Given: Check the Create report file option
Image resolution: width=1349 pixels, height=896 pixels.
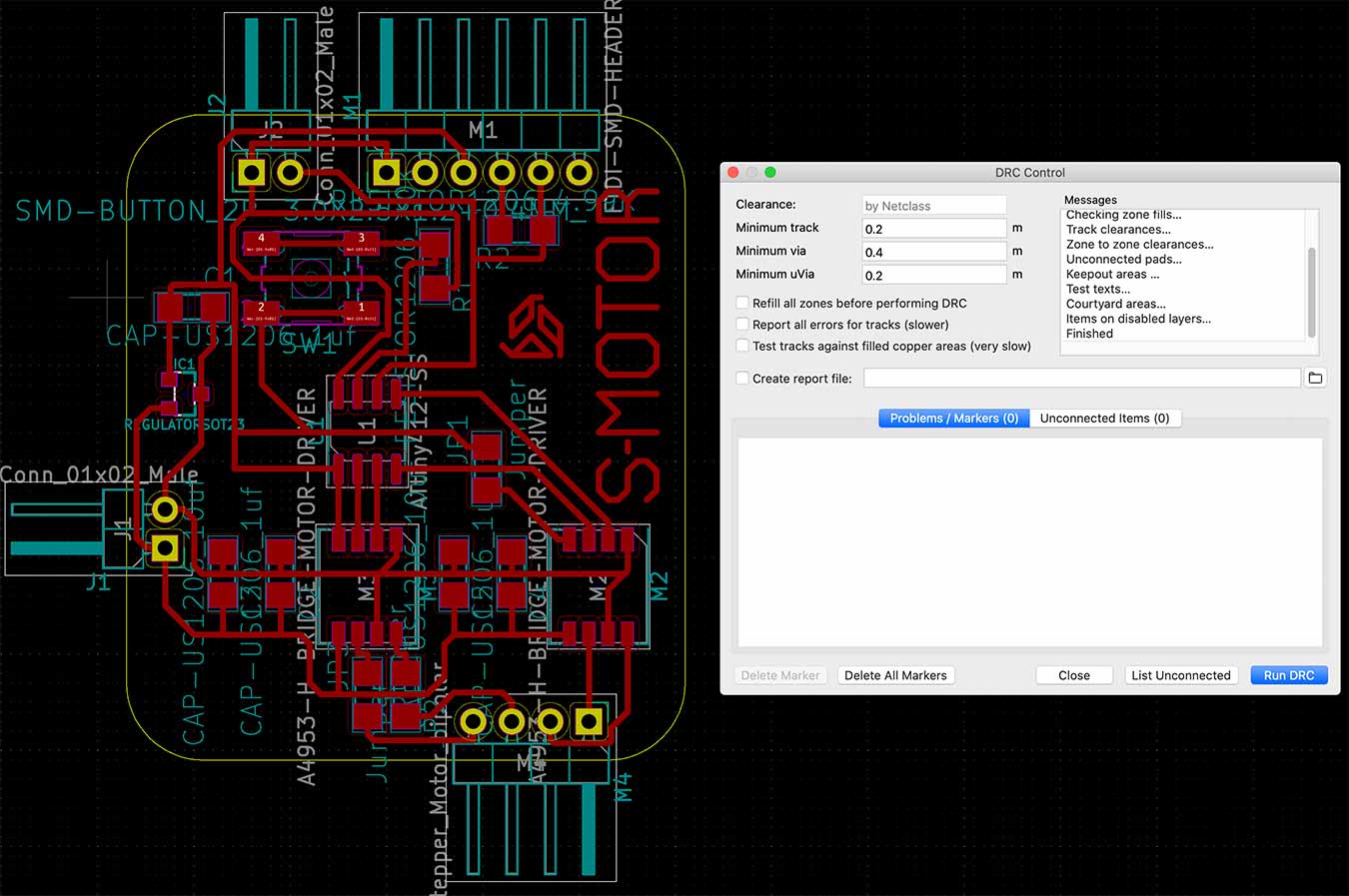Looking at the screenshot, I should coord(742,378).
